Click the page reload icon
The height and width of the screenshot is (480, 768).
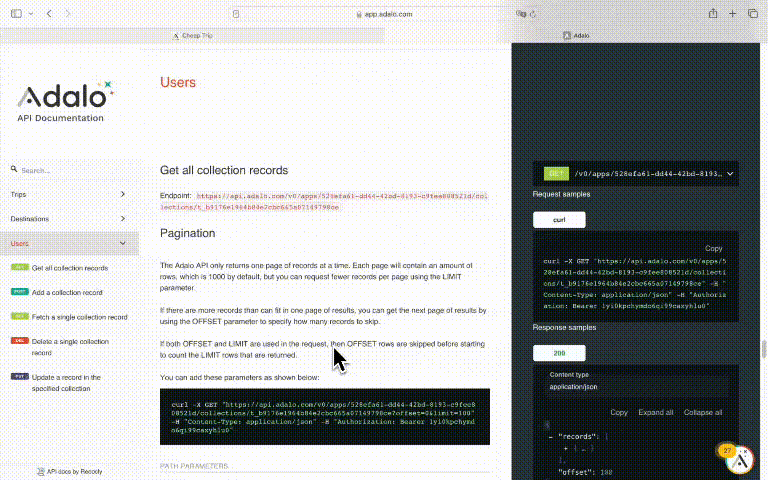coord(534,14)
